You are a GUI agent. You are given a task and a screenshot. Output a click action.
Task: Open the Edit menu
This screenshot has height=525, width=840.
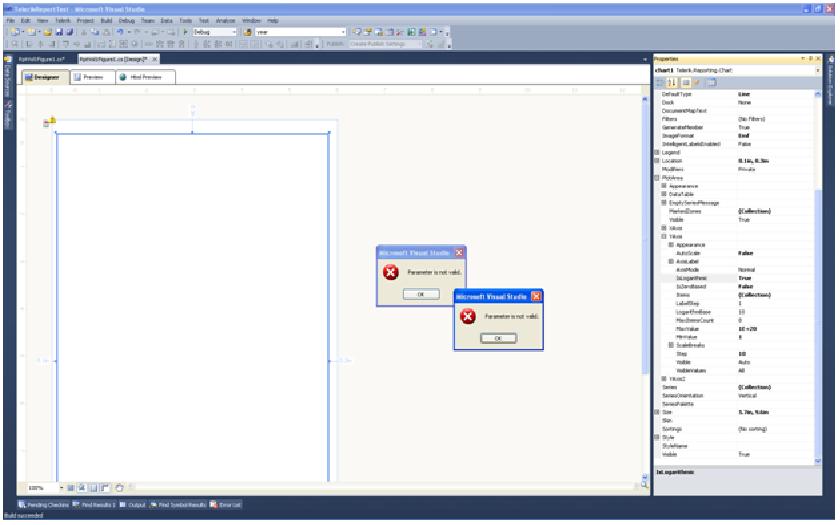(25, 20)
